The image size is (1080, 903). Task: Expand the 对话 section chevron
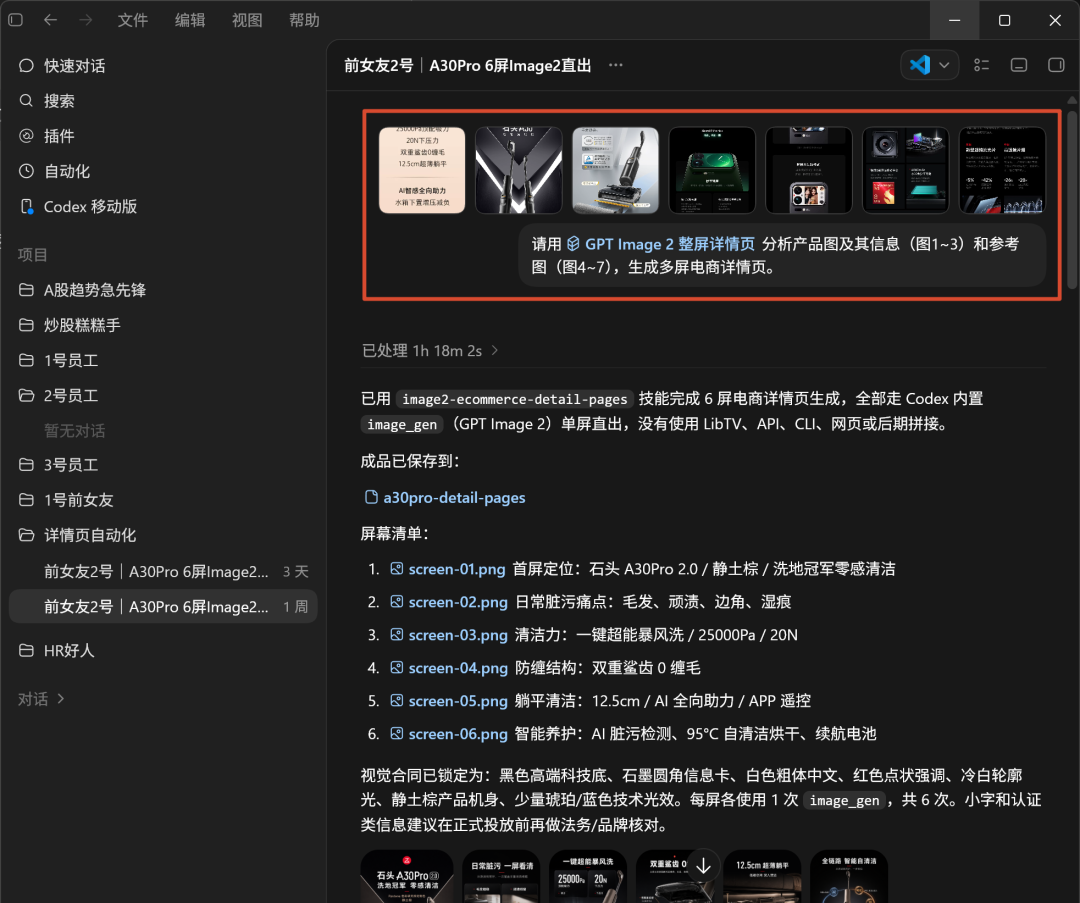(x=61, y=698)
